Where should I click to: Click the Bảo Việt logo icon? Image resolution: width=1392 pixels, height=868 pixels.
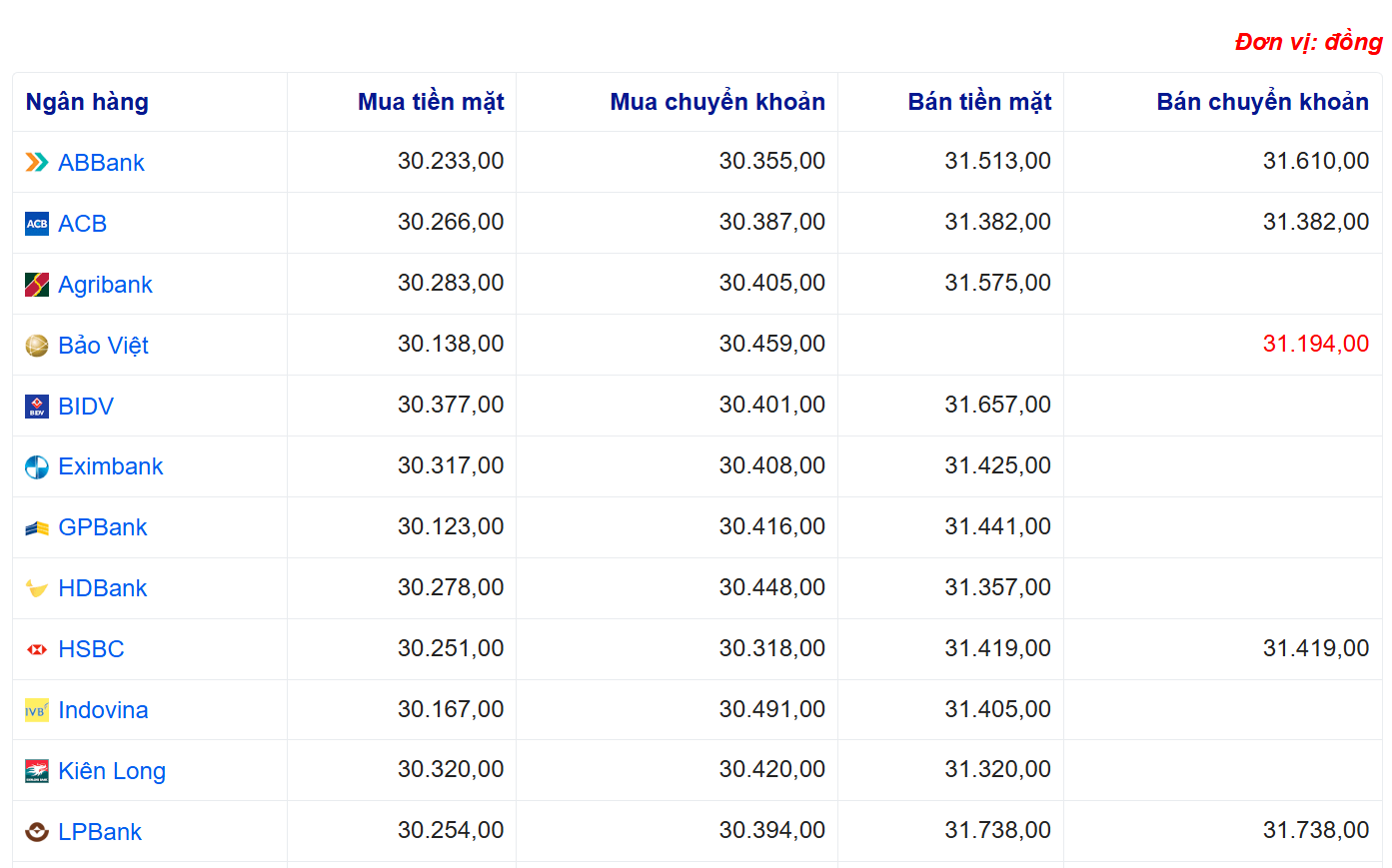(37, 346)
